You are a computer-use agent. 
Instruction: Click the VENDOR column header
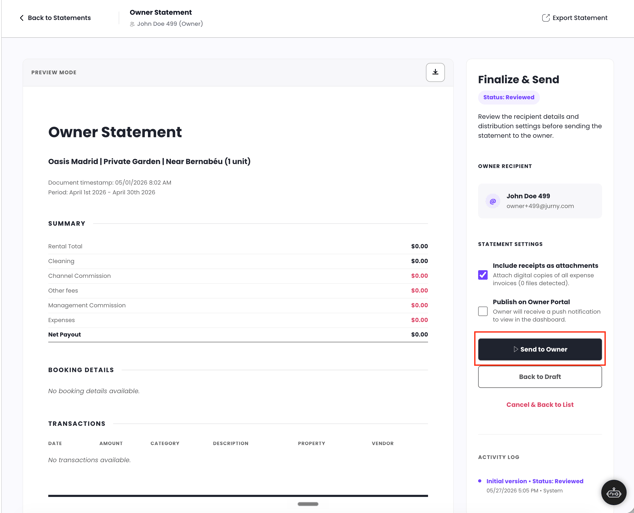383,443
